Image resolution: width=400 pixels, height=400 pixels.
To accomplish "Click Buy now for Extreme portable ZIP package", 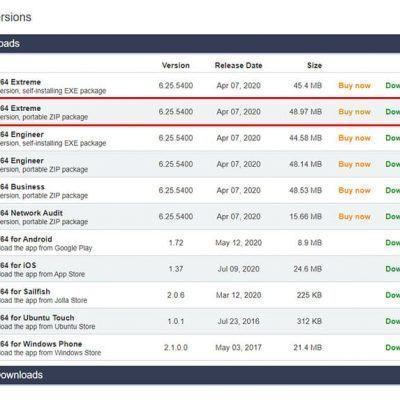I will pyautogui.click(x=354, y=112).
